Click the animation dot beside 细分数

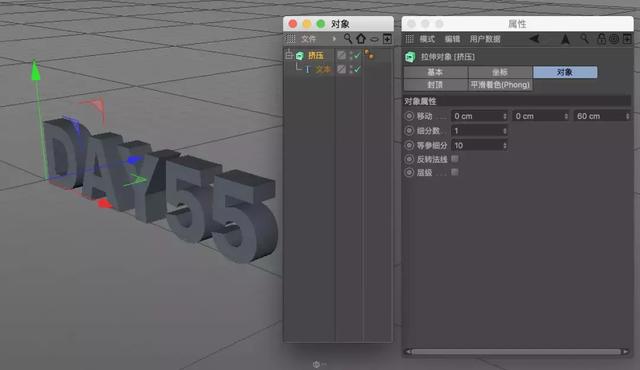[409, 131]
